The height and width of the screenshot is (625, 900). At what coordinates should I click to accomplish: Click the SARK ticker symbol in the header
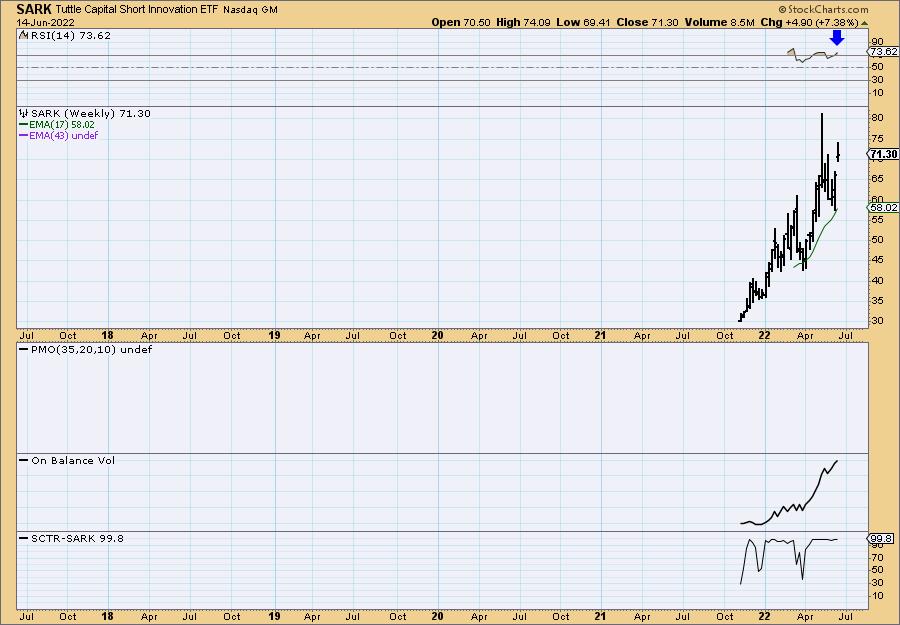34,9
